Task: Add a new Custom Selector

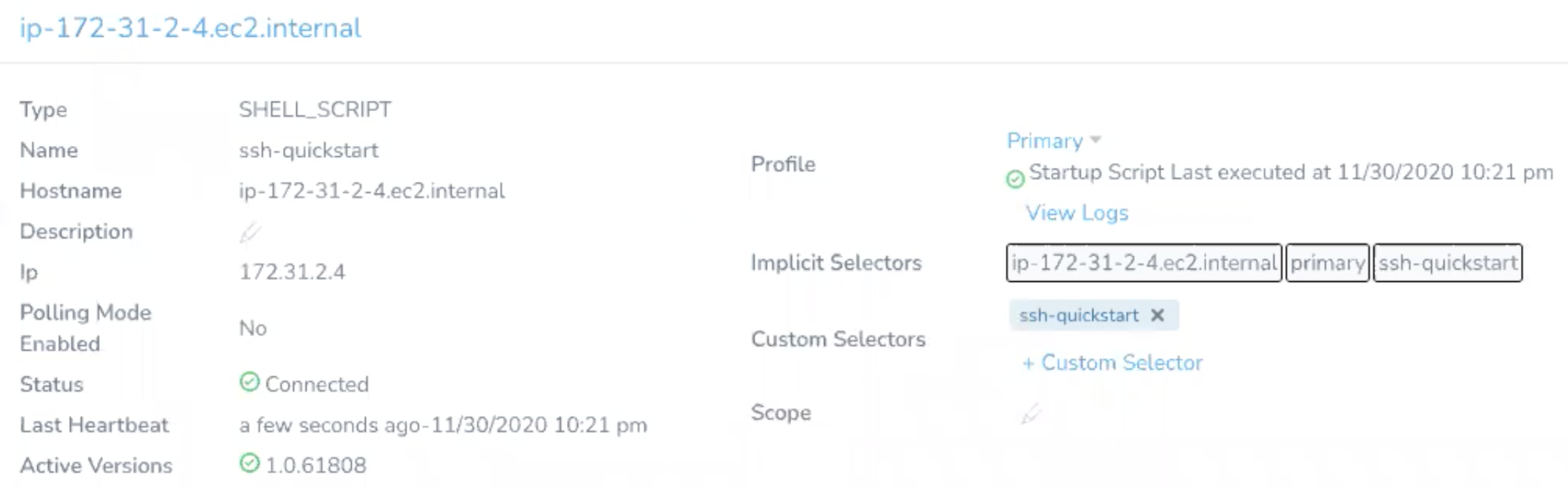Action: tap(1112, 362)
